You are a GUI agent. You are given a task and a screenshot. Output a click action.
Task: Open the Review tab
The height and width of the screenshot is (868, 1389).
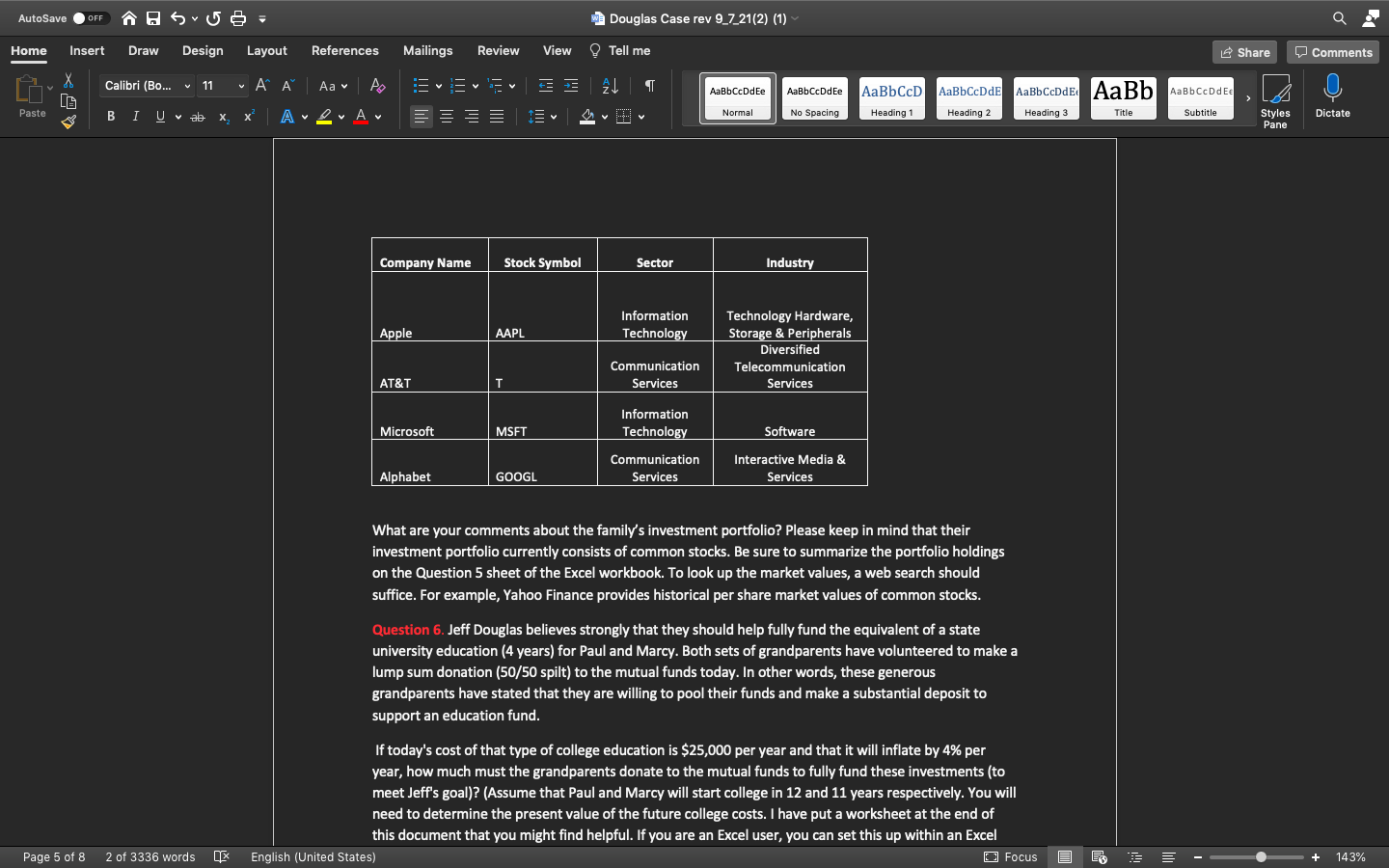click(498, 50)
